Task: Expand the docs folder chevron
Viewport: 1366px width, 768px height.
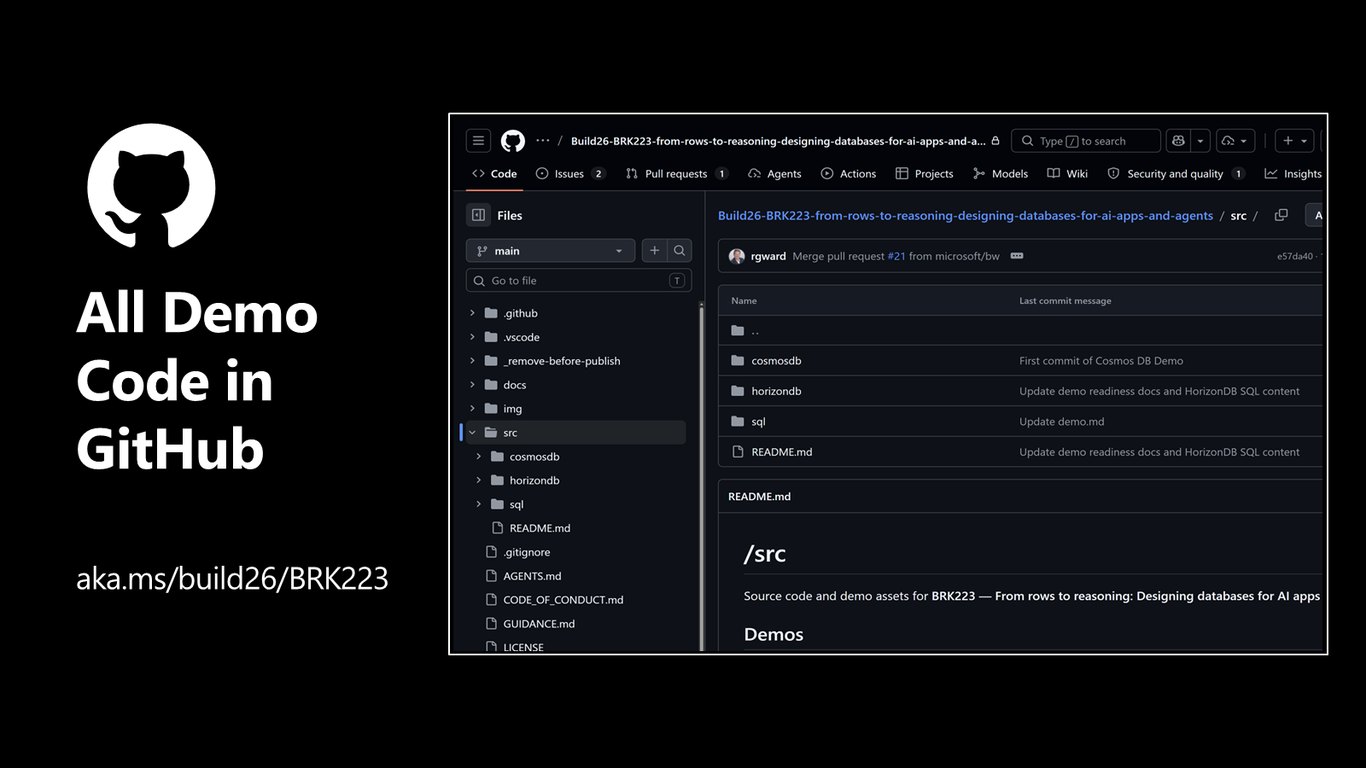Action: point(472,385)
